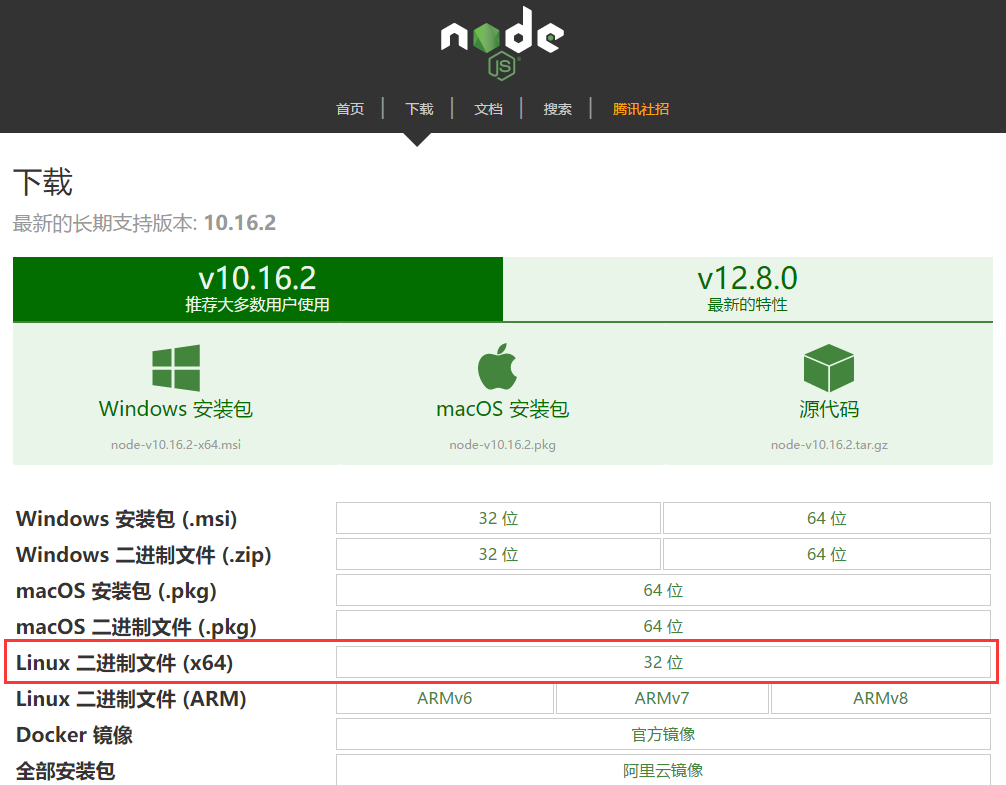The width and height of the screenshot is (1006, 785).
Task: Click the macOS 二进制文件 (.pkg) row label
Action: coord(136,627)
